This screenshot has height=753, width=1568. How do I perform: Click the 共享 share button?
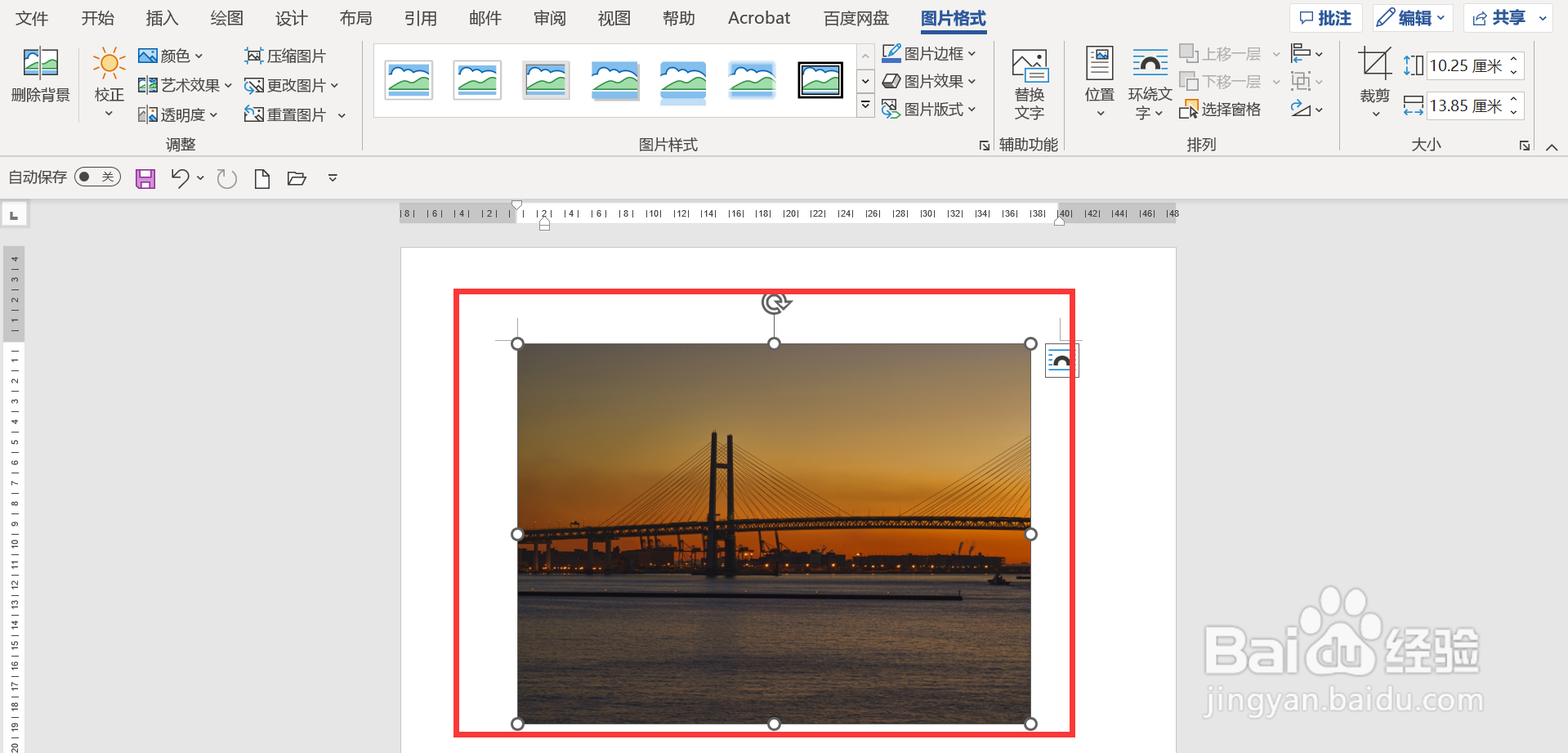[x=1499, y=18]
